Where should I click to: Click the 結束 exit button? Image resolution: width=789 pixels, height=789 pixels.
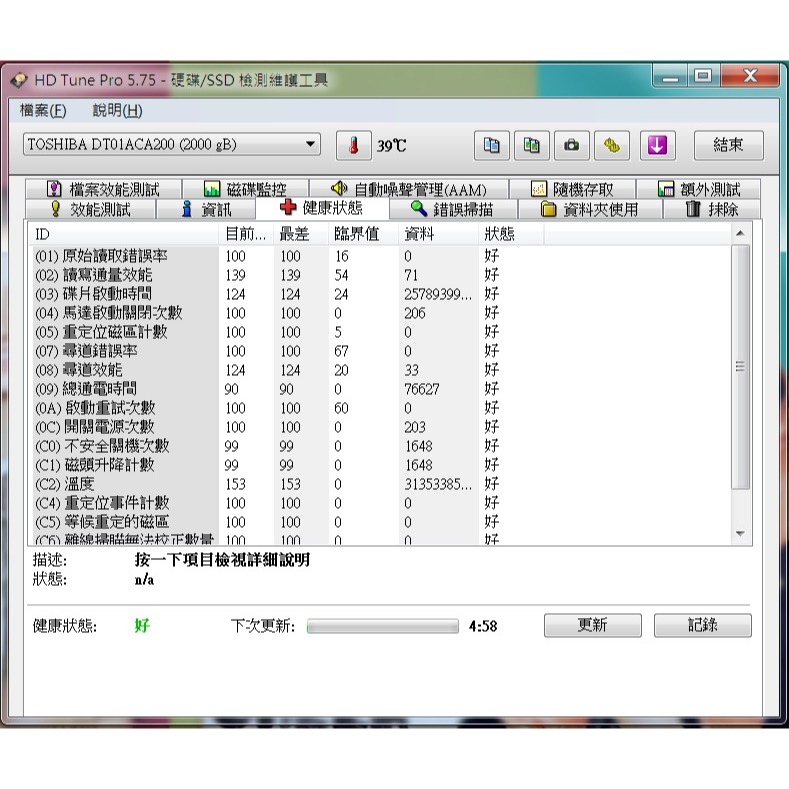[x=729, y=145]
